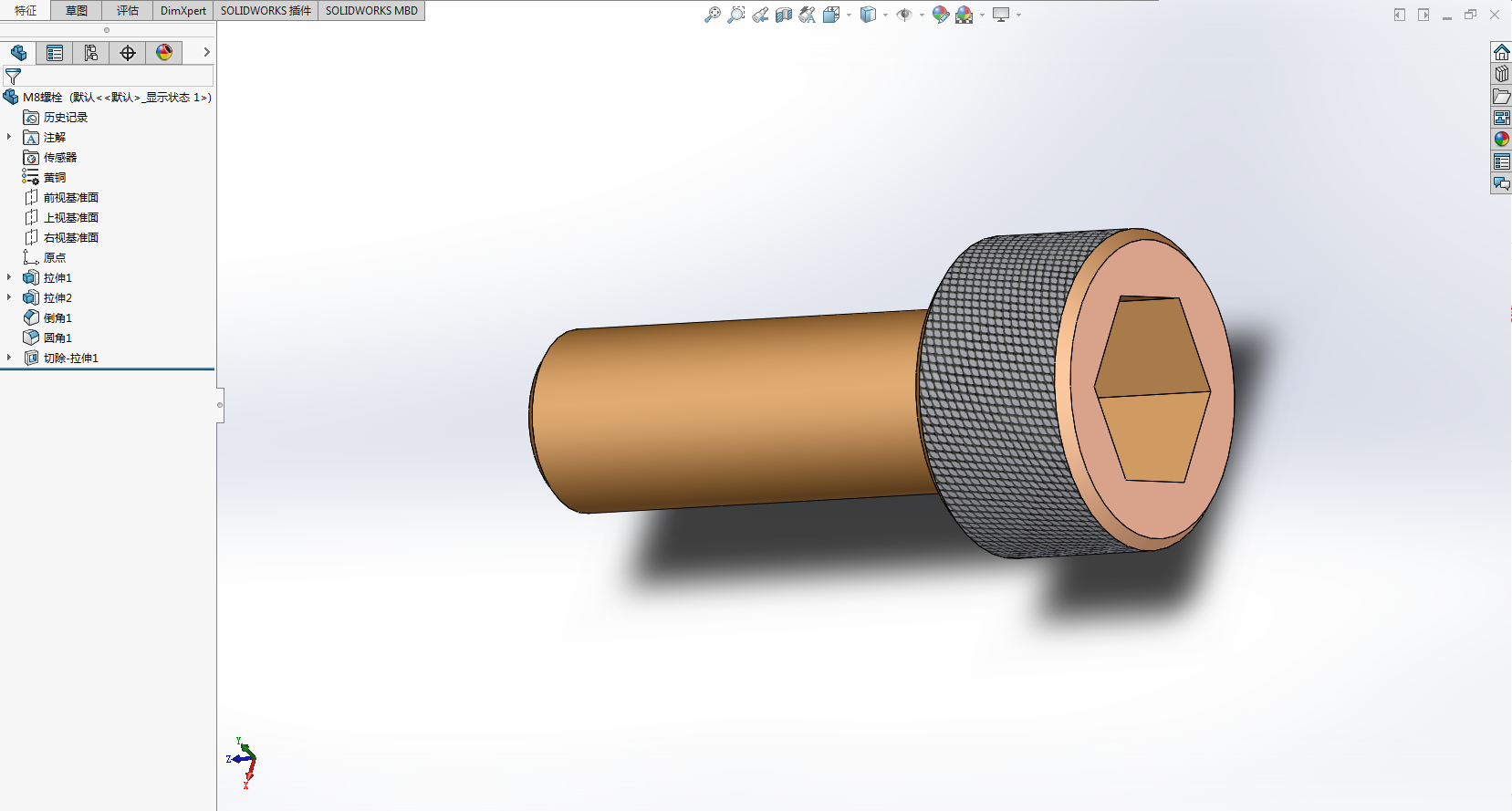Open the Design Library task pane icon
This screenshot has height=811, width=1512.
tap(1501, 74)
